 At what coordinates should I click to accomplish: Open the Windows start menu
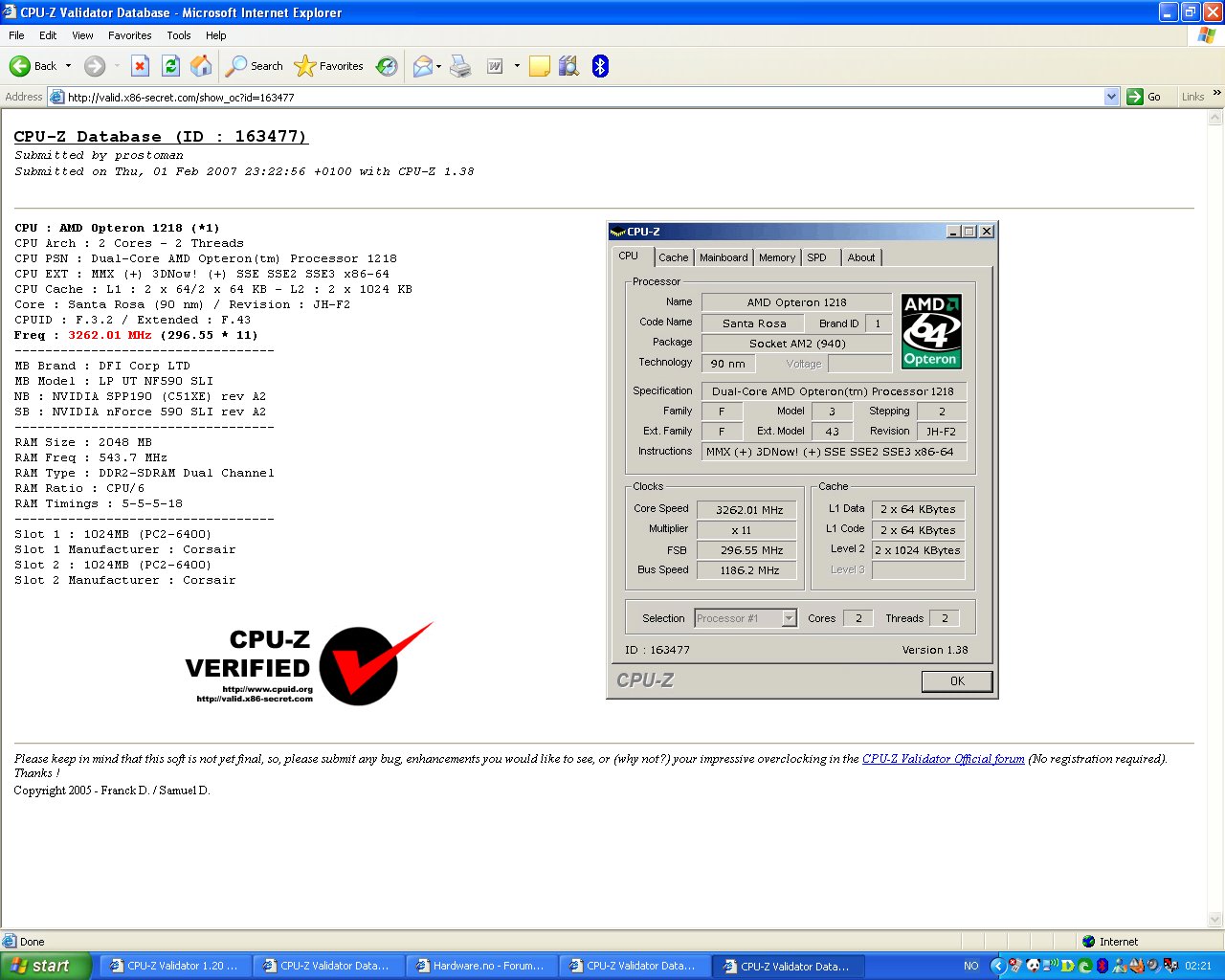coord(46,966)
